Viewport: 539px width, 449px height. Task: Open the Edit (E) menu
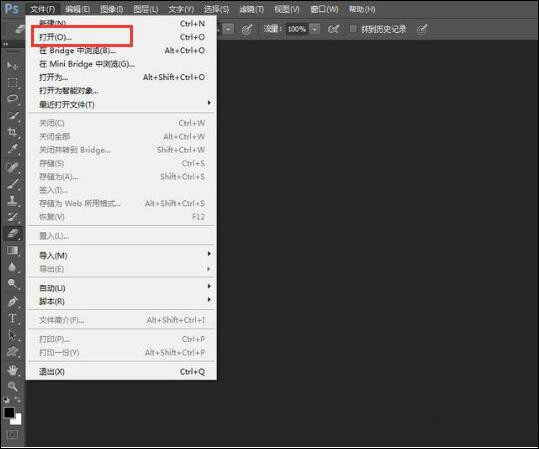[78, 9]
